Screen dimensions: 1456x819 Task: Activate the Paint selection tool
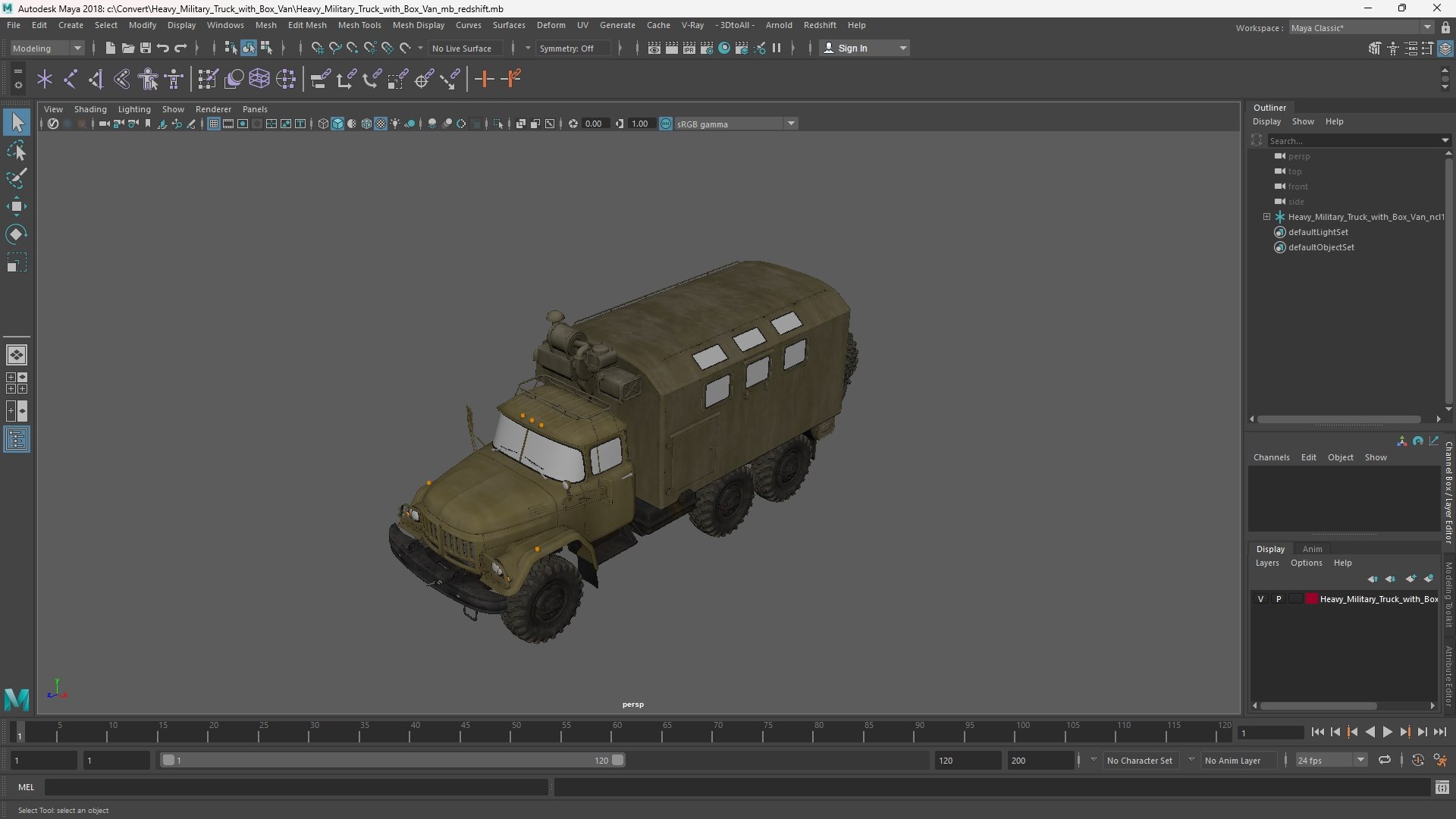(x=17, y=178)
